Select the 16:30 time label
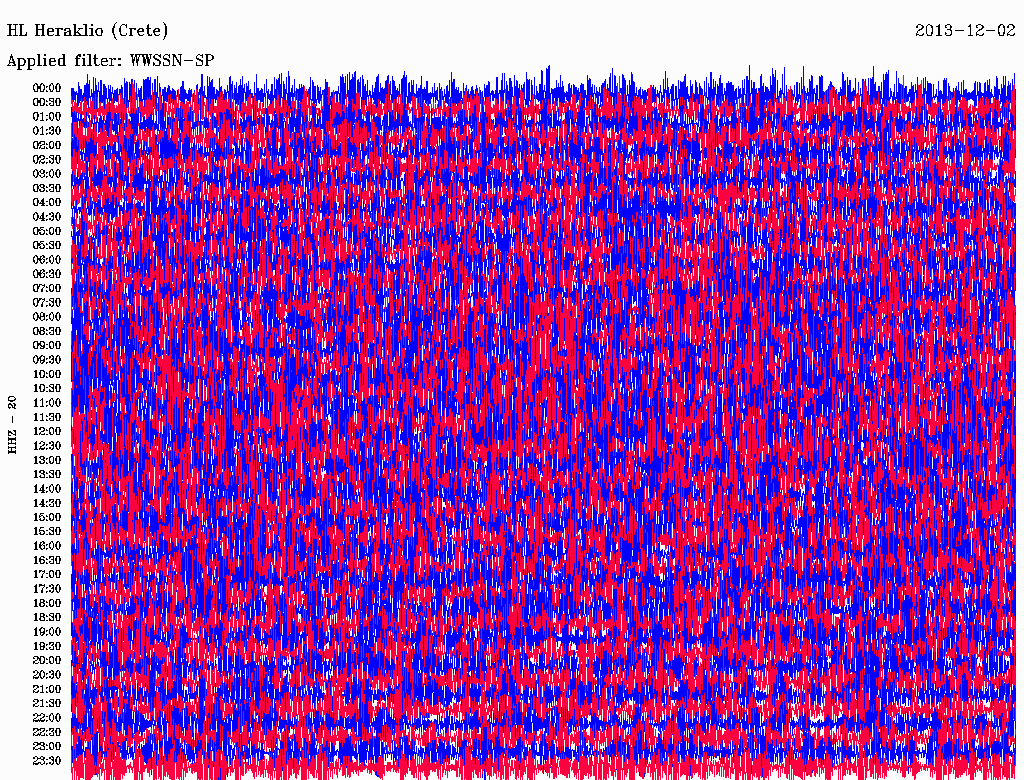The width and height of the screenshot is (1024, 780). [47, 561]
